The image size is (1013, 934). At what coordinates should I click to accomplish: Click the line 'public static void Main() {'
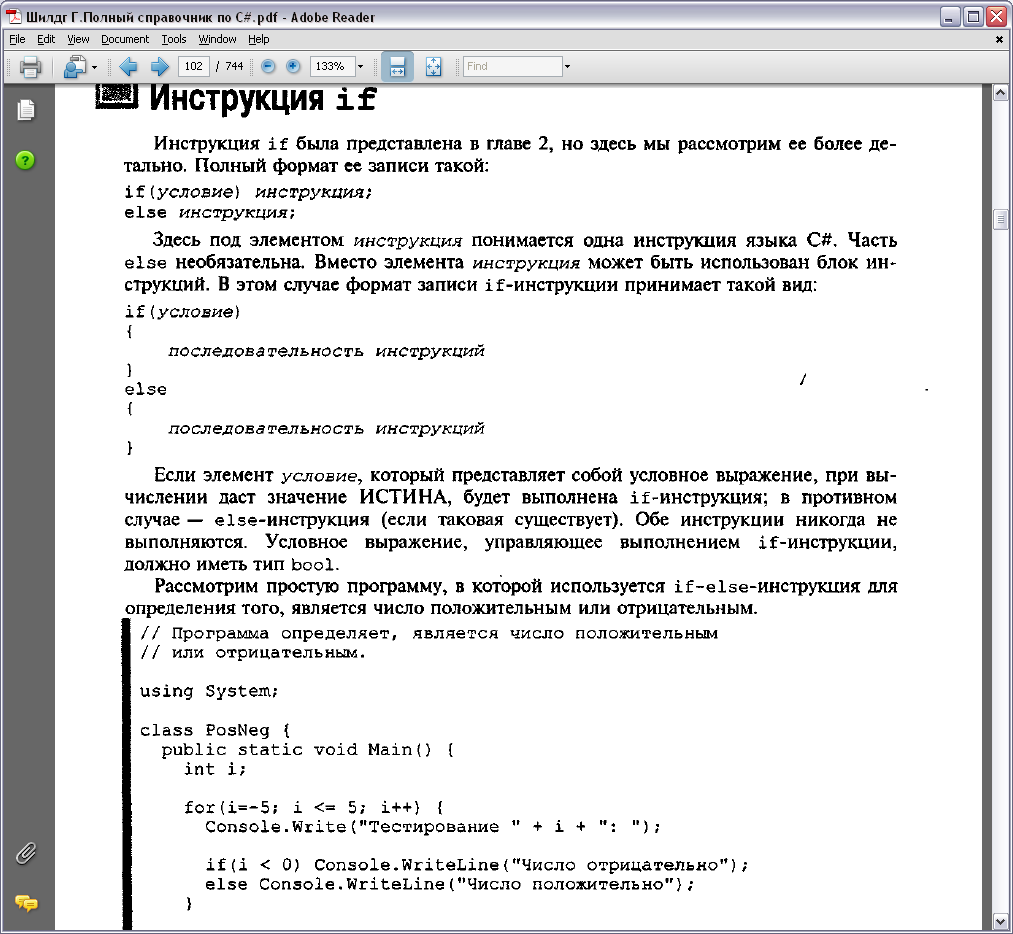(308, 750)
